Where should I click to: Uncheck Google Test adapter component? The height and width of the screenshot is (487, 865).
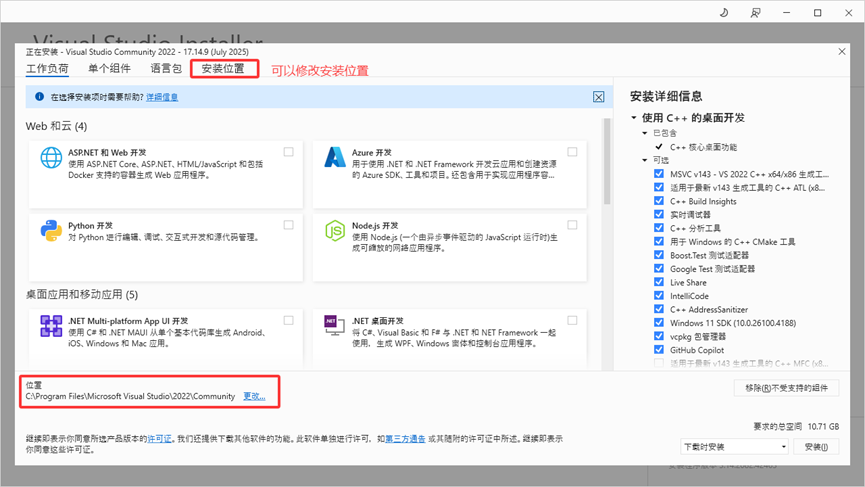point(659,269)
